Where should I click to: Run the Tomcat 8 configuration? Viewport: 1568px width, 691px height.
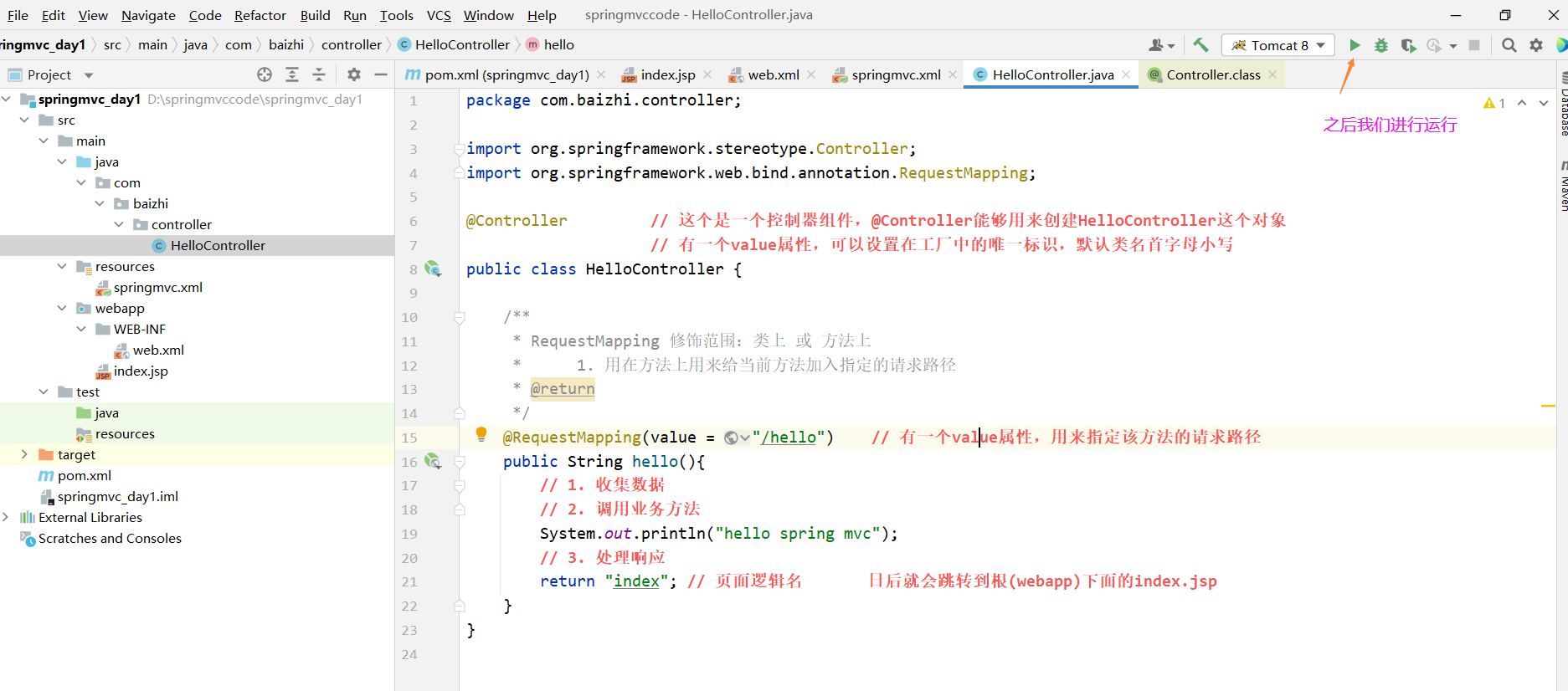point(1355,45)
